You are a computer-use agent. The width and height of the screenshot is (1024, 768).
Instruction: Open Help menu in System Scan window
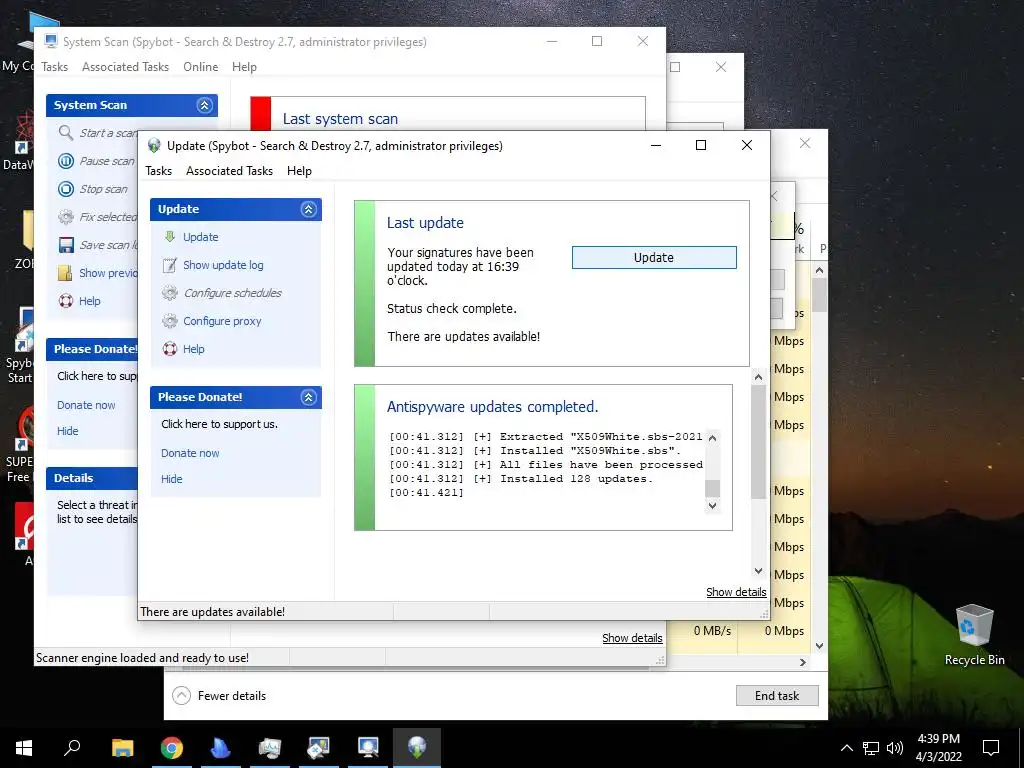244,67
